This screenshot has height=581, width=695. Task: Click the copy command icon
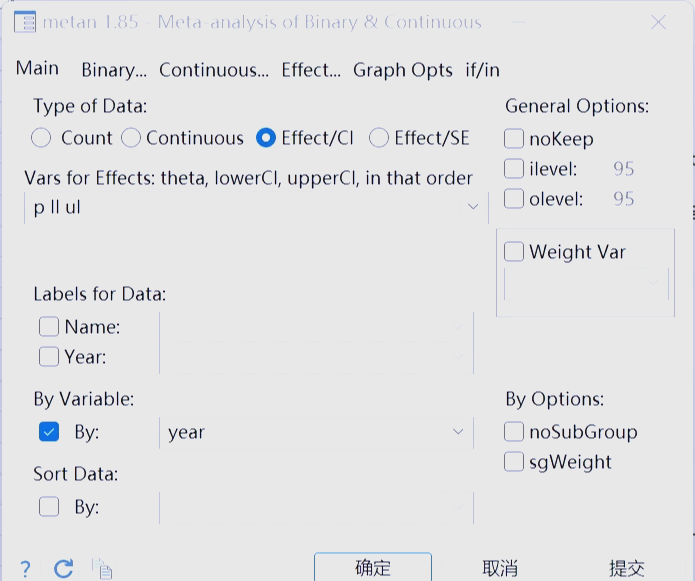click(102, 569)
